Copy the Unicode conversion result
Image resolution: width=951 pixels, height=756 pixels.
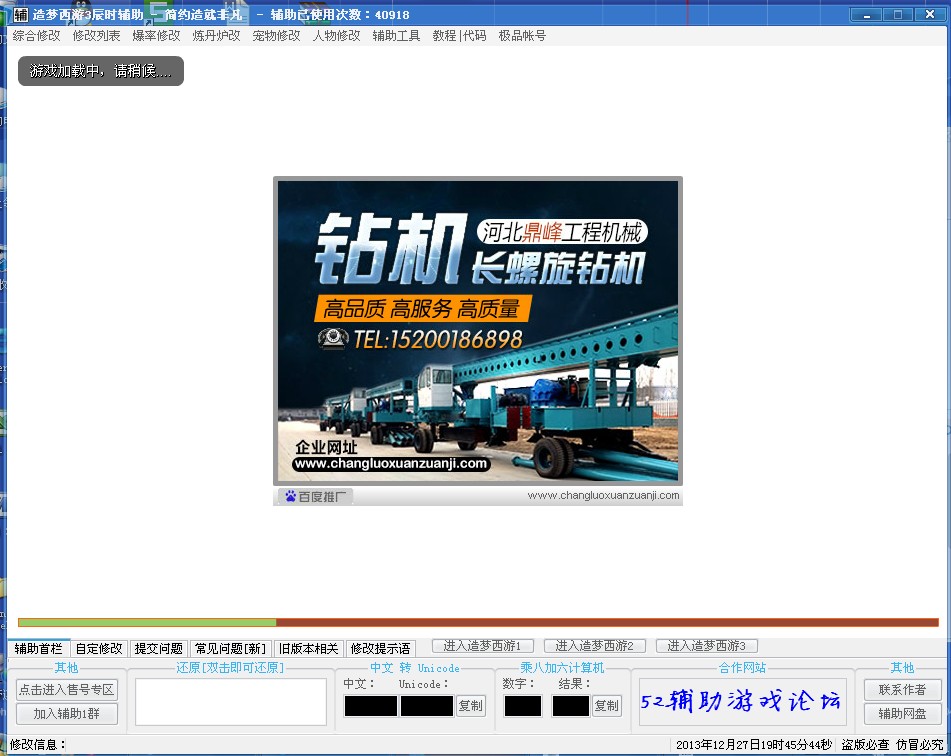pos(471,706)
